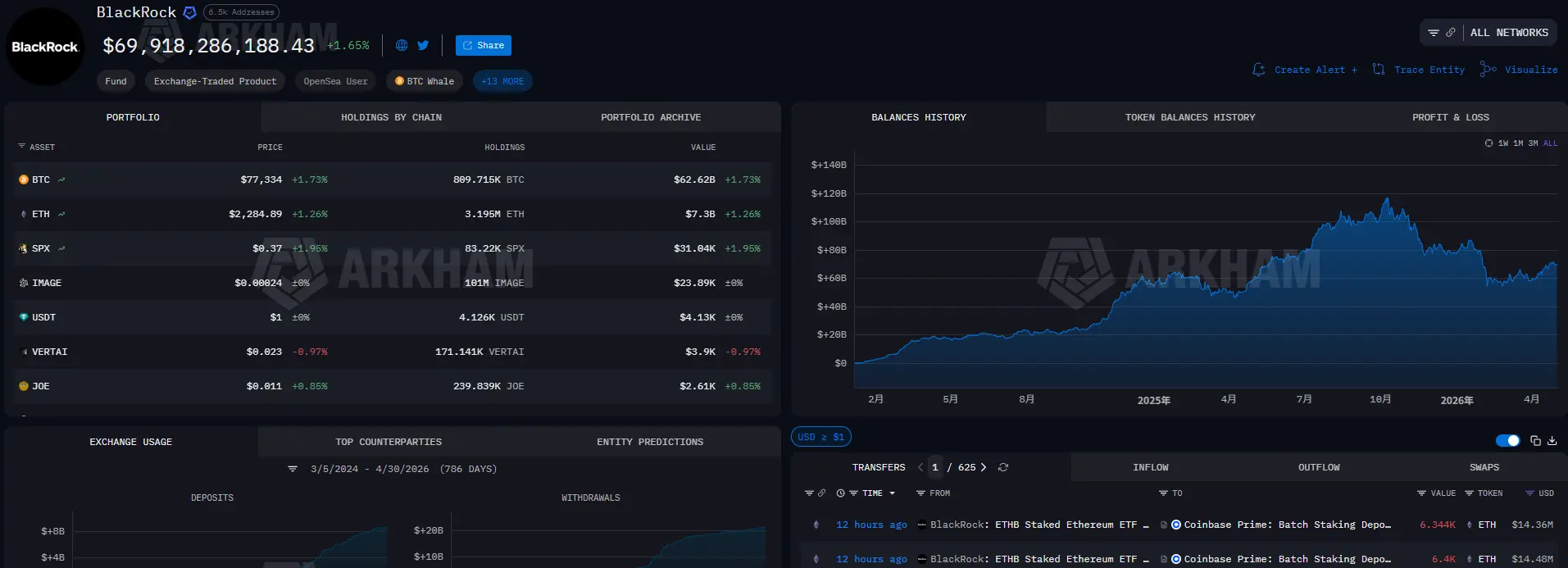Image resolution: width=1568 pixels, height=568 pixels.
Task: Click the Bitcoin coin icon in BTC row
Action: click(x=24, y=179)
